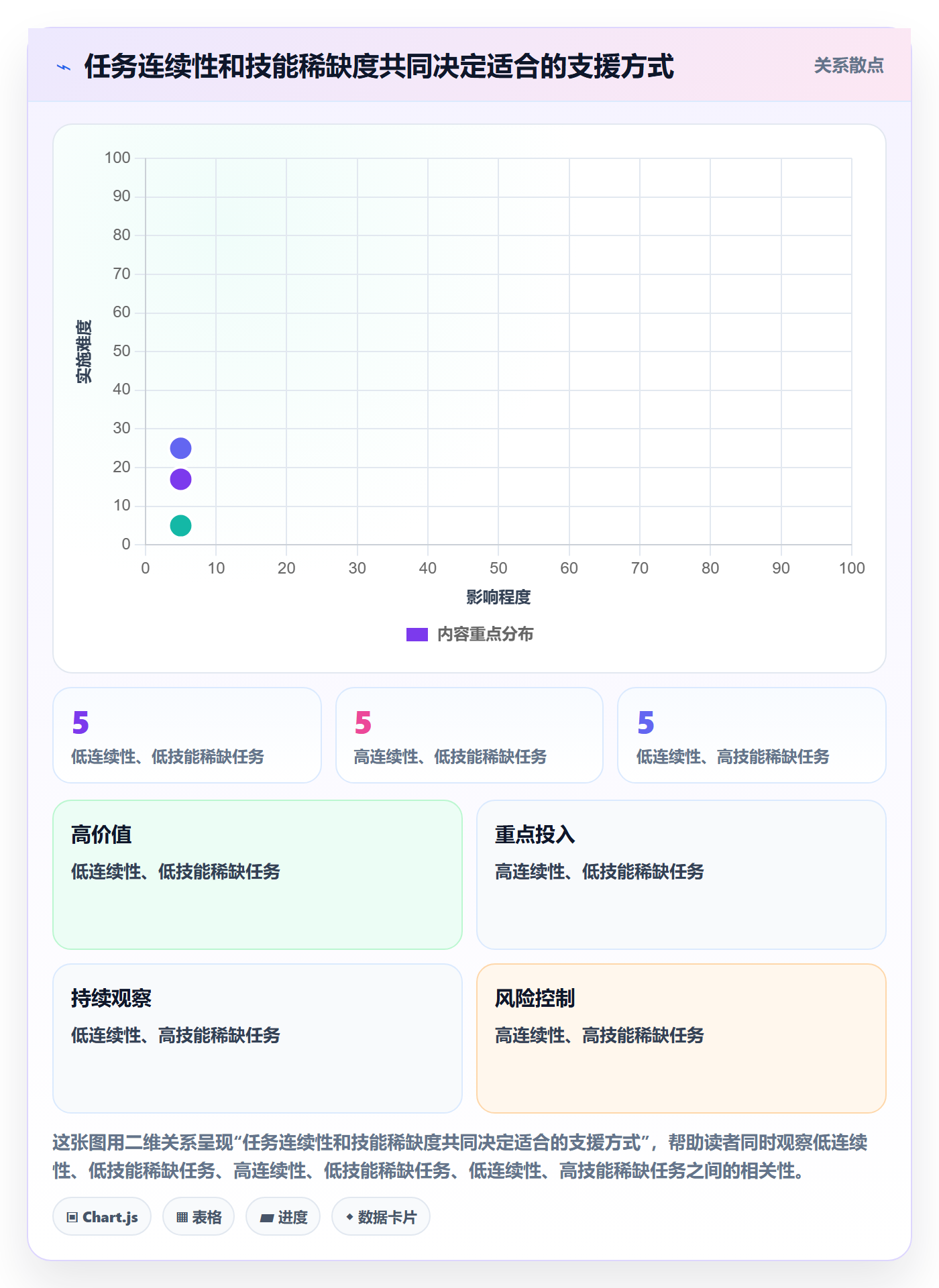Click 低连续性、高技能稀缺任务 in the 持续观察 card
The height and width of the screenshot is (1288, 939).
point(176,1036)
